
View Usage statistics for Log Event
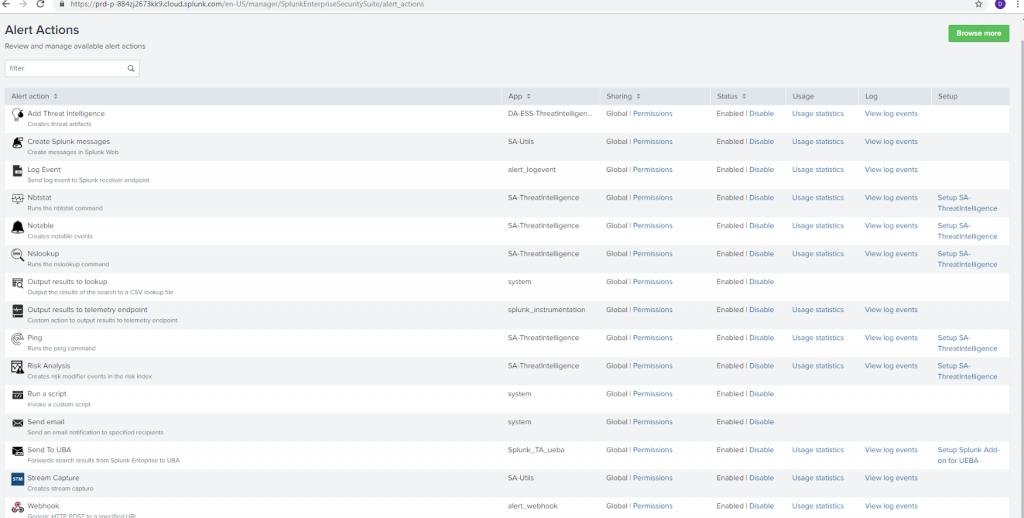(x=818, y=170)
